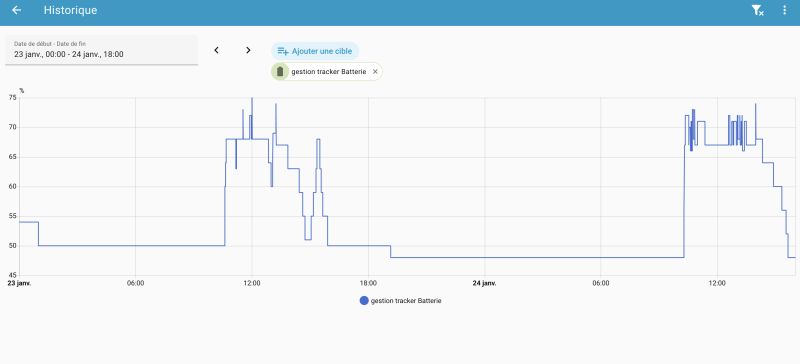Click the 18:00 axis label
The width and height of the screenshot is (800, 364).
point(368,283)
